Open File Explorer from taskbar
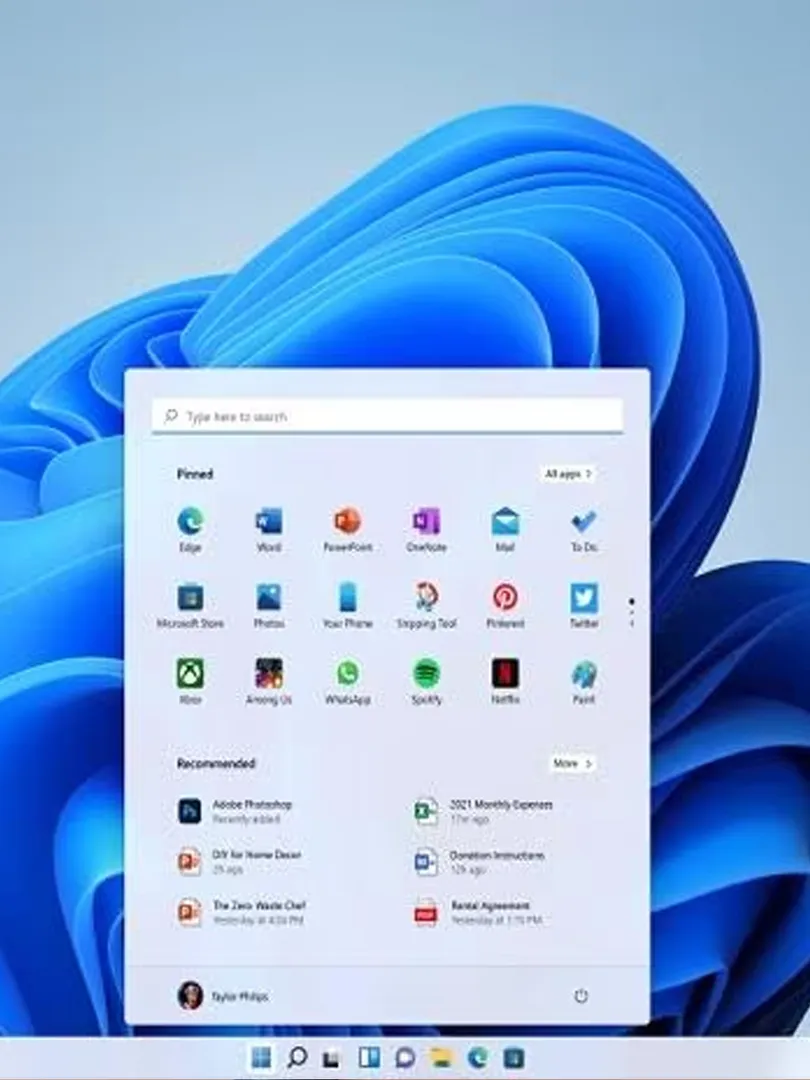The image size is (810, 1080). click(x=441, y=1057)
